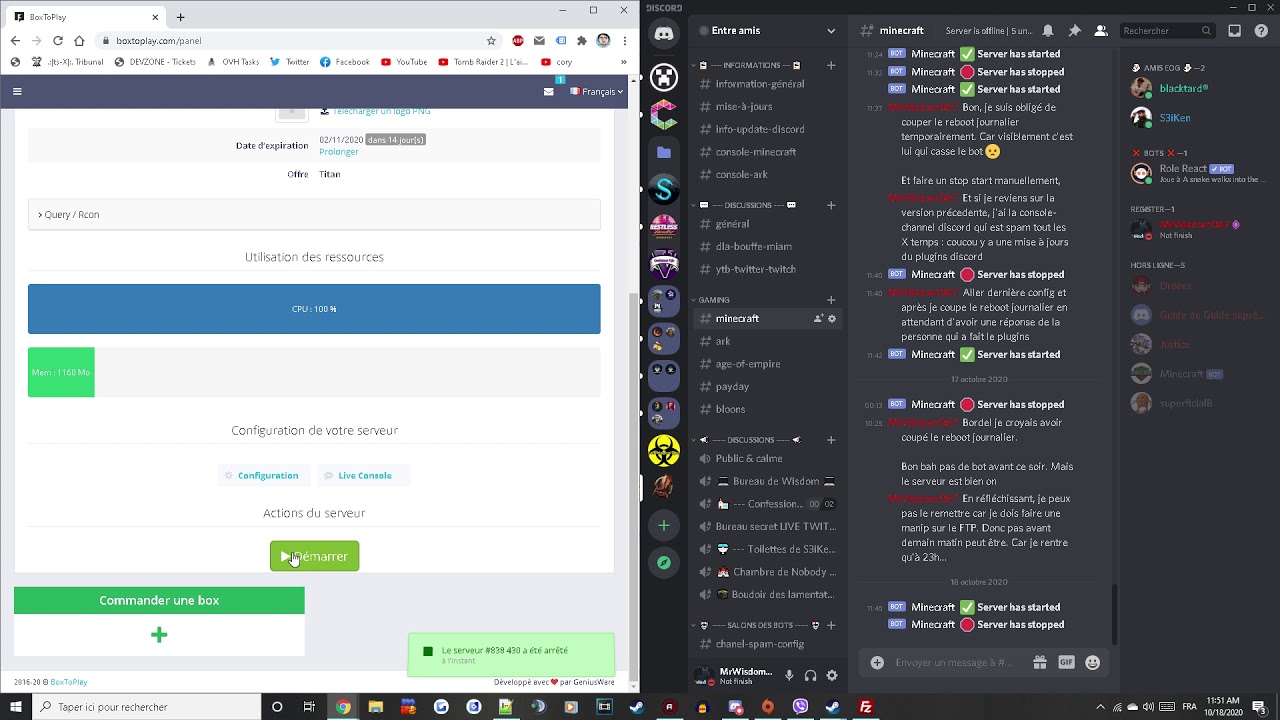Add a server with the green plus icon

(664, 526)
